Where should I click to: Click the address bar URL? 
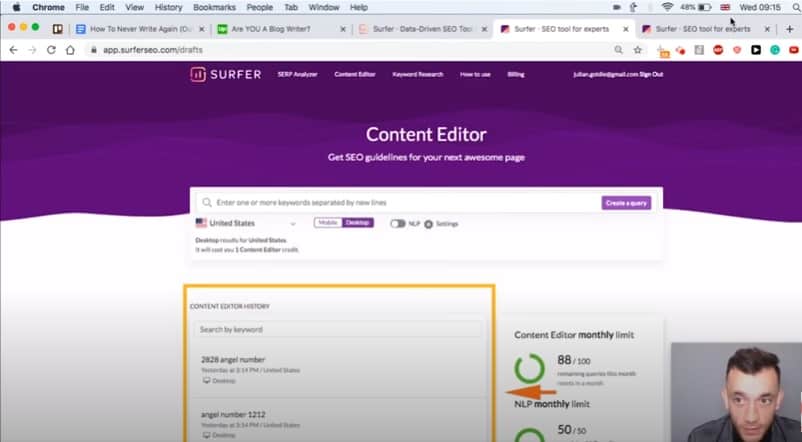153,50
